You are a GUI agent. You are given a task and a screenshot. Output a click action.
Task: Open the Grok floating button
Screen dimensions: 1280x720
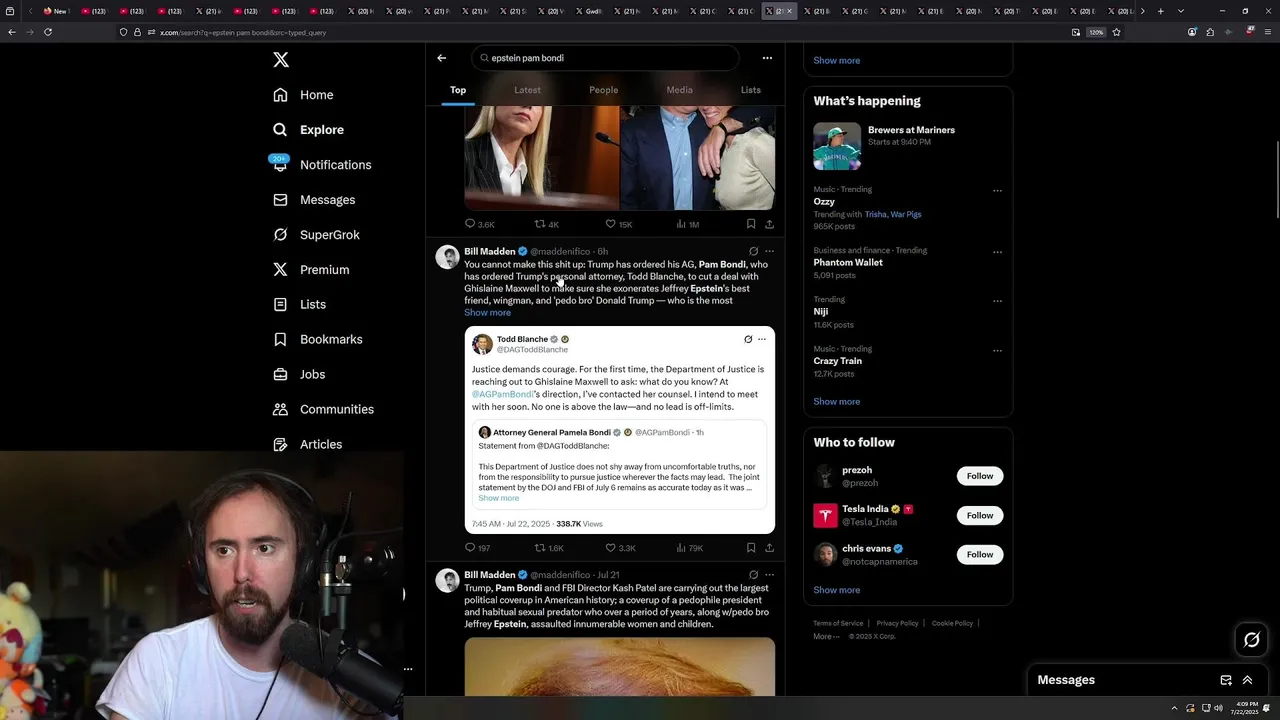1251,640
